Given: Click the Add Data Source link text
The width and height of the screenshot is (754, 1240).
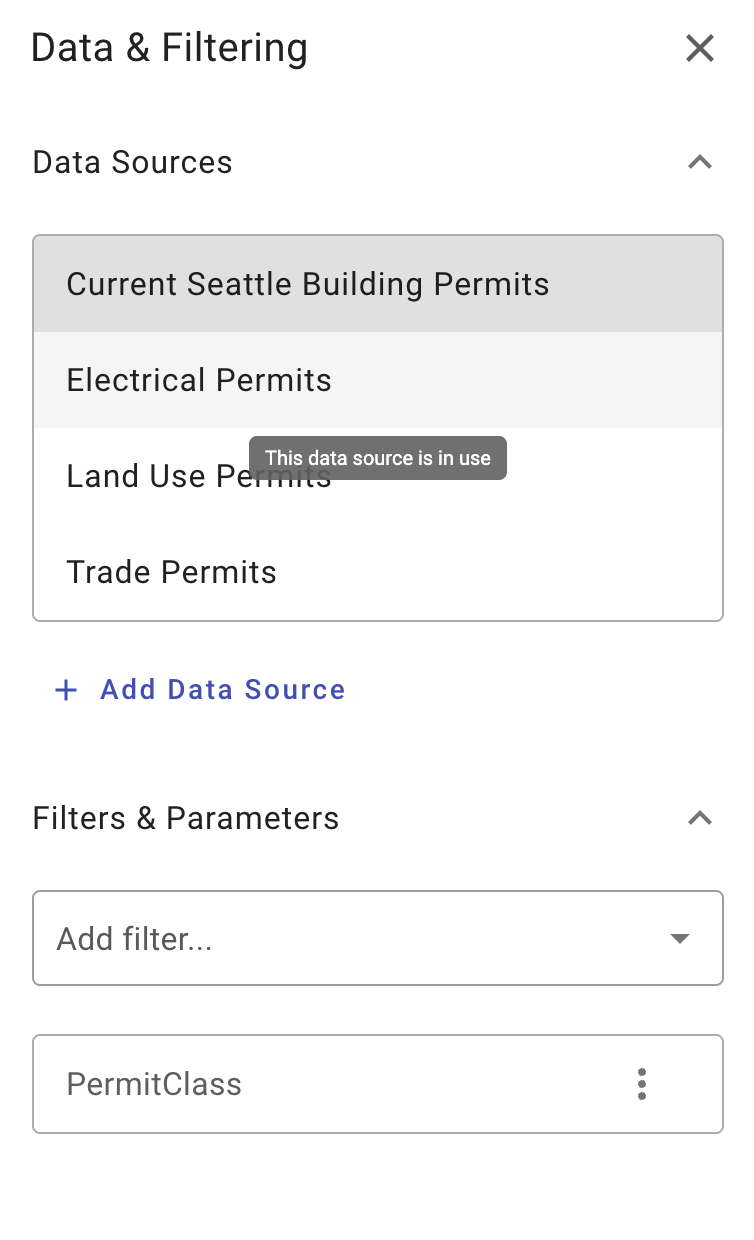Looking at the screenshot, I should tap(223, 690).
